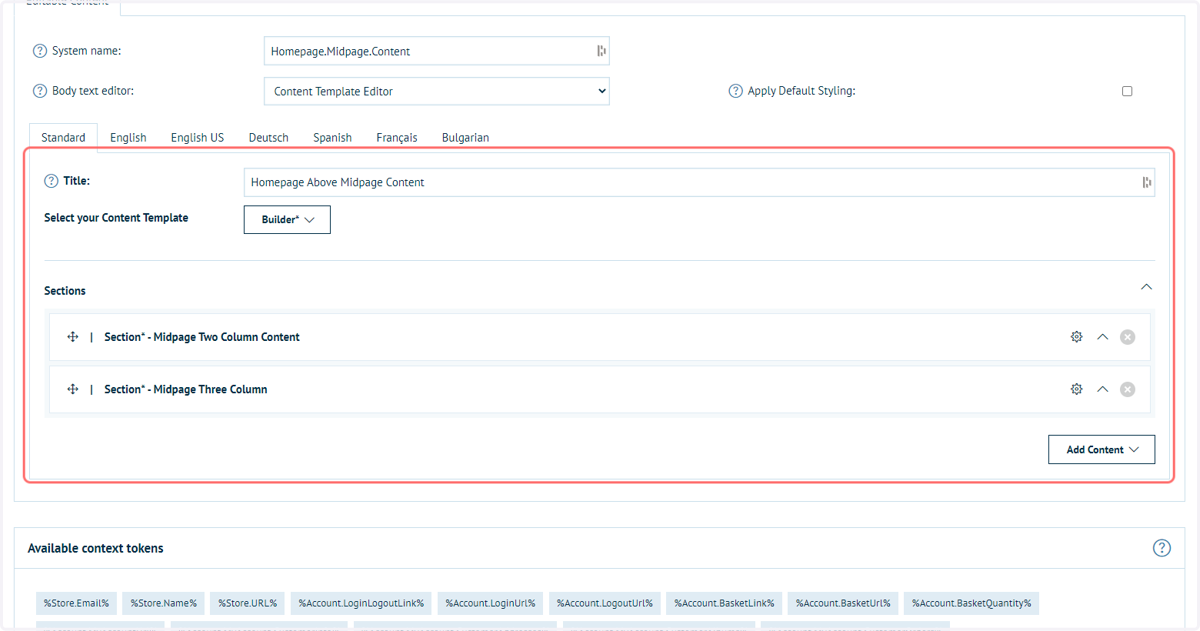Open help icon beside System name
This screenshot has width=1200, height=631.
40,51
